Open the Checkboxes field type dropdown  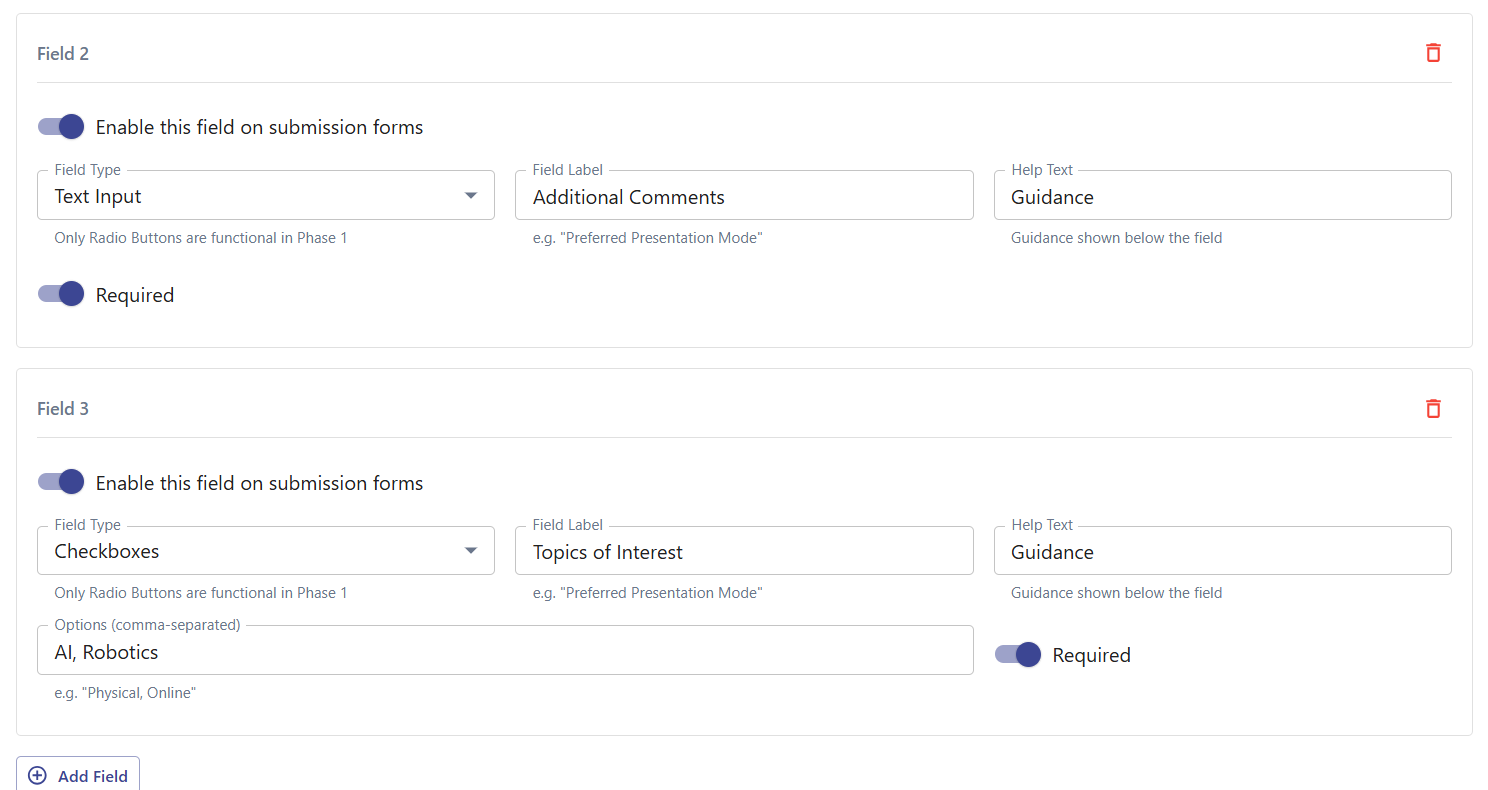pyautogui.click(x=266, y=551)
